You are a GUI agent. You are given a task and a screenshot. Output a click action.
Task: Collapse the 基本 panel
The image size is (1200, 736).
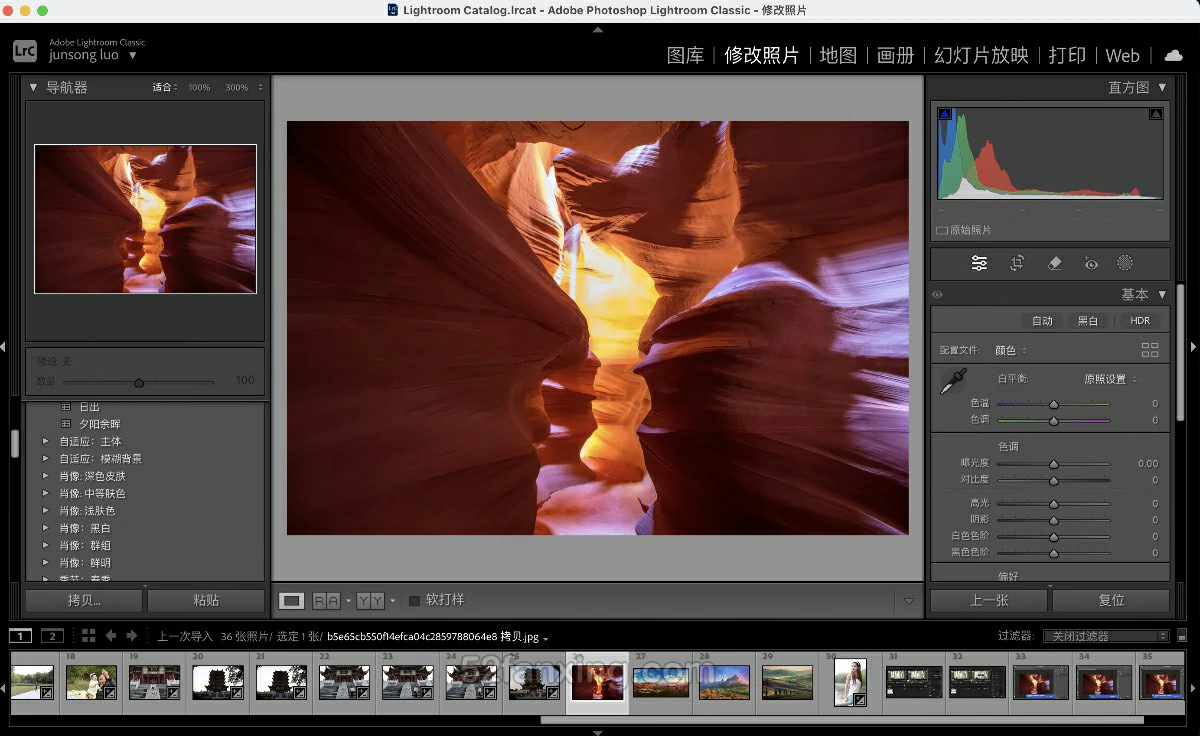click(1162, 295)
